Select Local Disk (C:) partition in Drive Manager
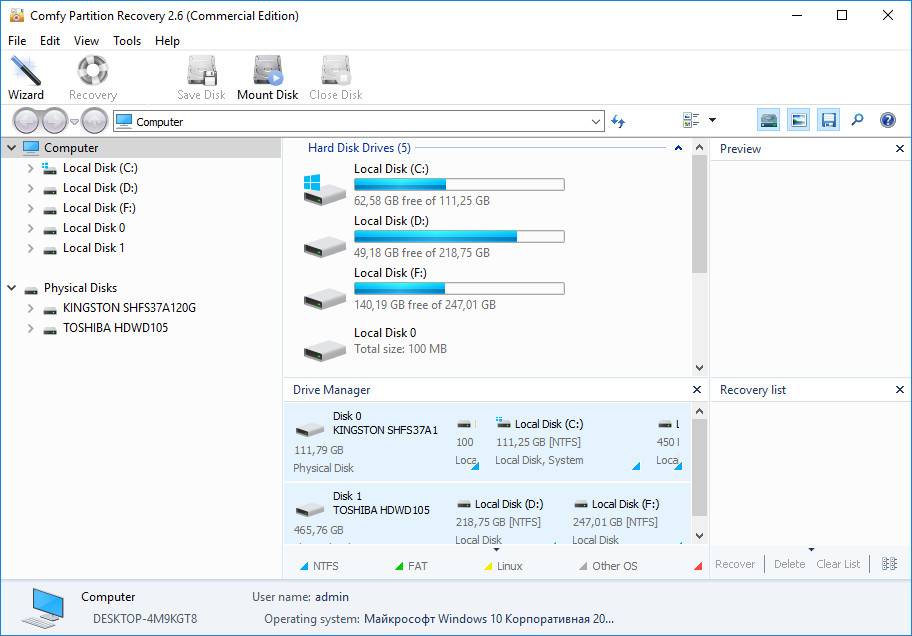This screenshot has width=912, height=636. (x=566, y=442)
